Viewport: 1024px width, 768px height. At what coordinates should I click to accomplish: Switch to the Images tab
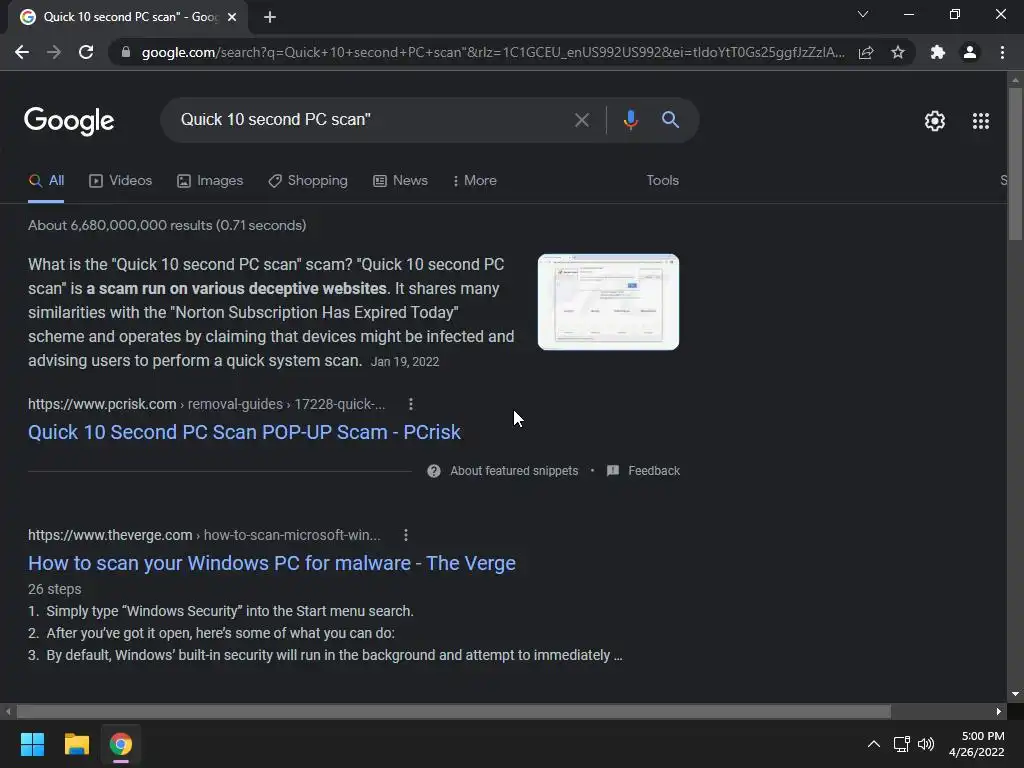[x=210, y=181]
